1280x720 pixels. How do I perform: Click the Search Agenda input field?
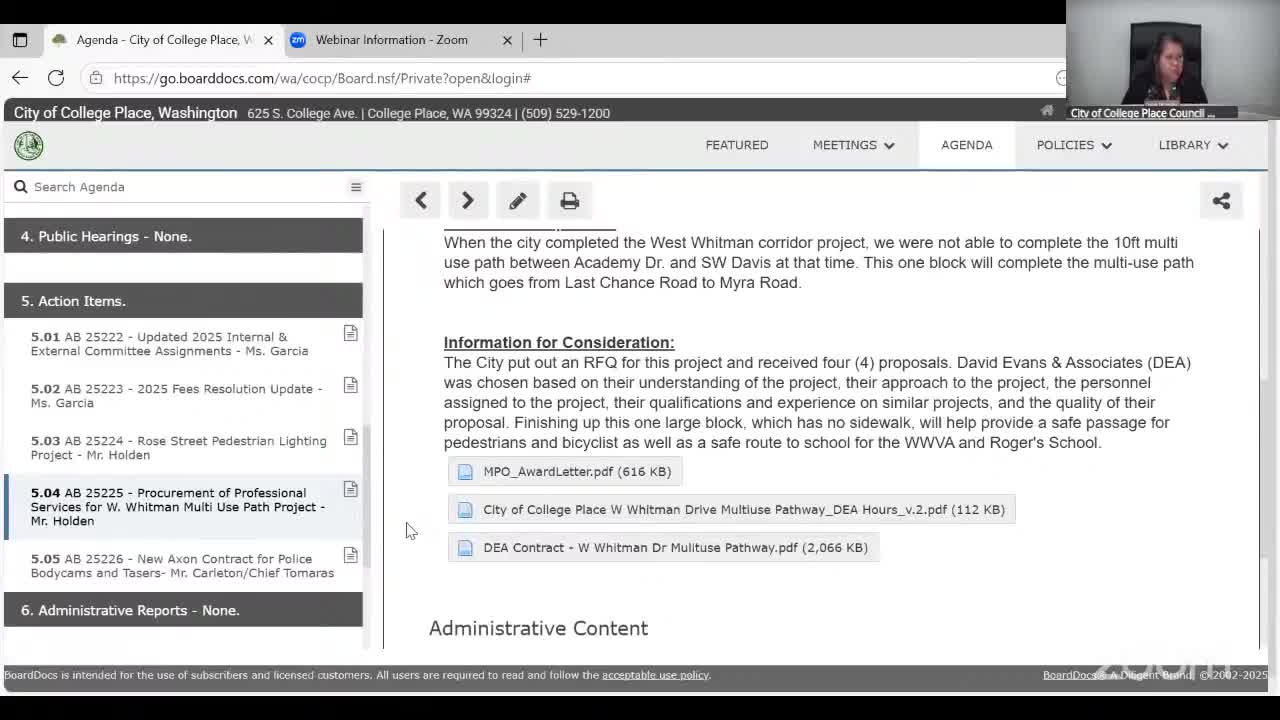180,187
